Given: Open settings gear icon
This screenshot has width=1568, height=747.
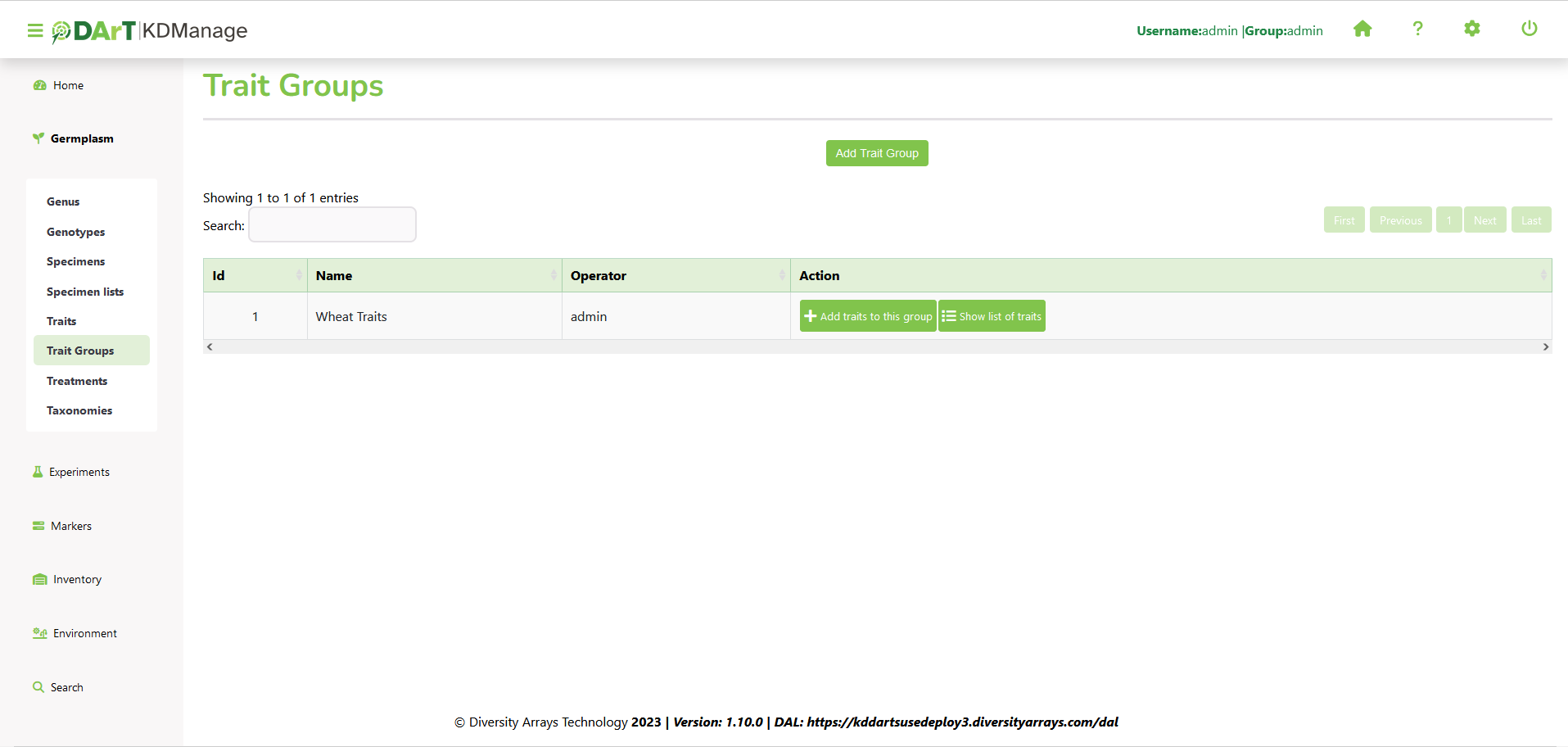Looking at the screenshot, I should [1471, 29].
